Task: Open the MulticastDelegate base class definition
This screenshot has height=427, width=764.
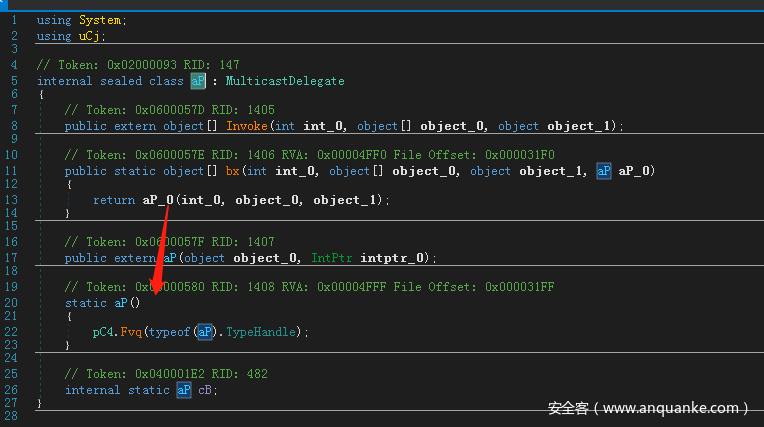Action: click(x=284, y=81)
